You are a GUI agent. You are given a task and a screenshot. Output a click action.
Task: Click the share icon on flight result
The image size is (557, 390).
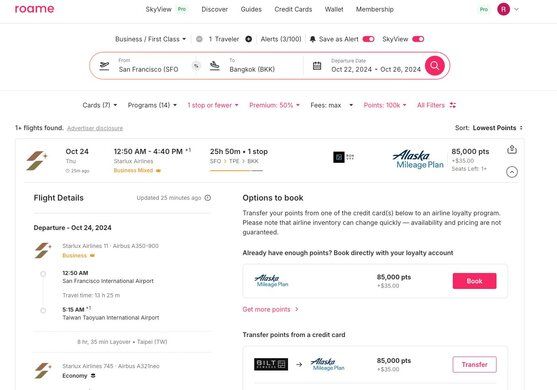[x=512, y=150]
